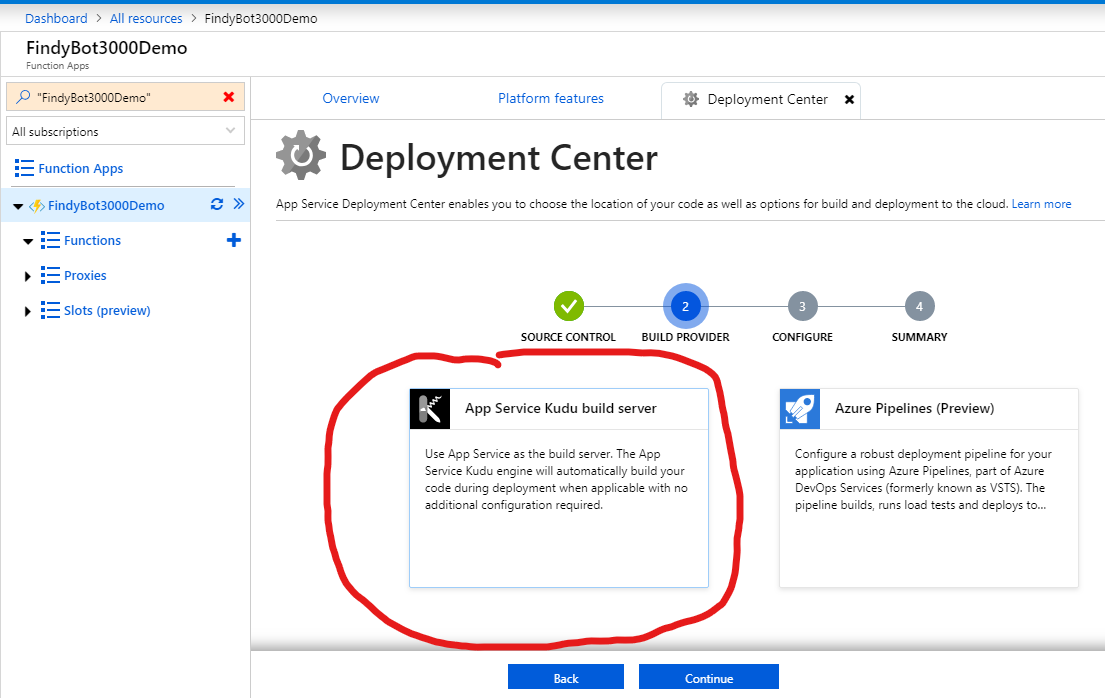Switch to the Platform features tab
The height and width of the screenshot is (698, 1105).
[x=550, y=98]
